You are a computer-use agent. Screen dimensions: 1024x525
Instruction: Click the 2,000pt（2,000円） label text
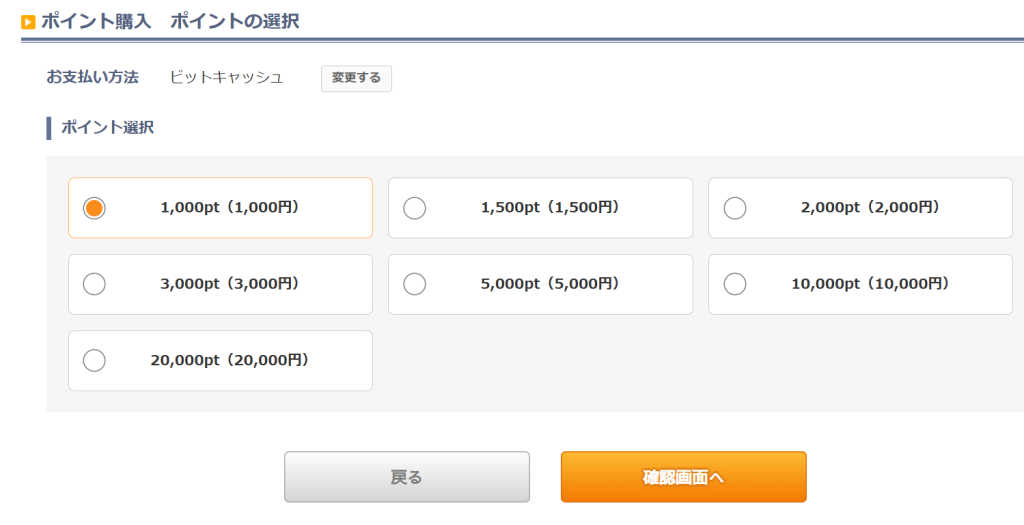pos(870,208)
